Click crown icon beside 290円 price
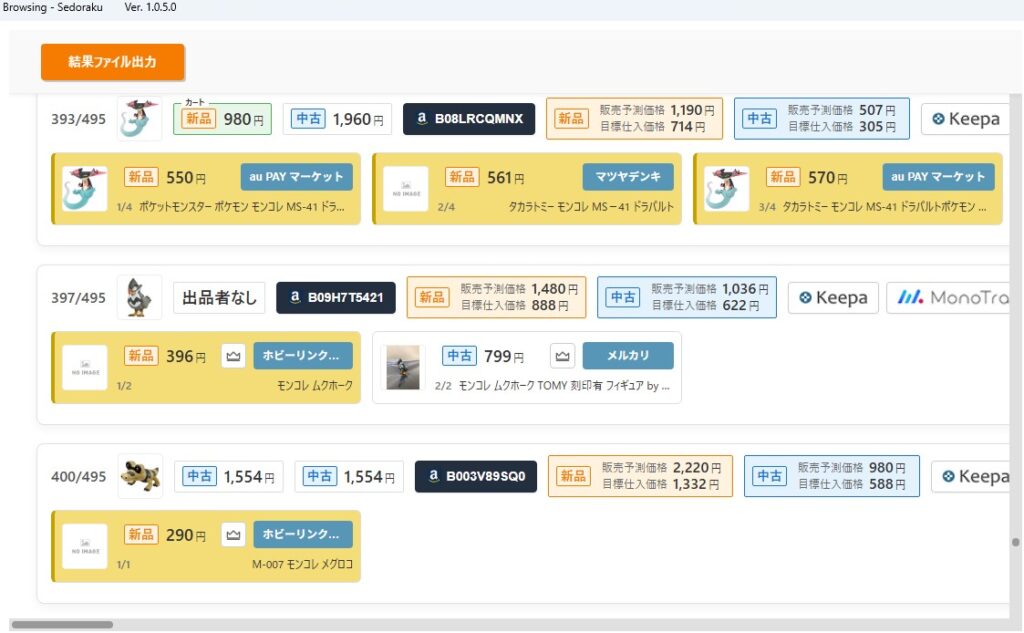The image size is (1024, 633). (x=233, y=535)
